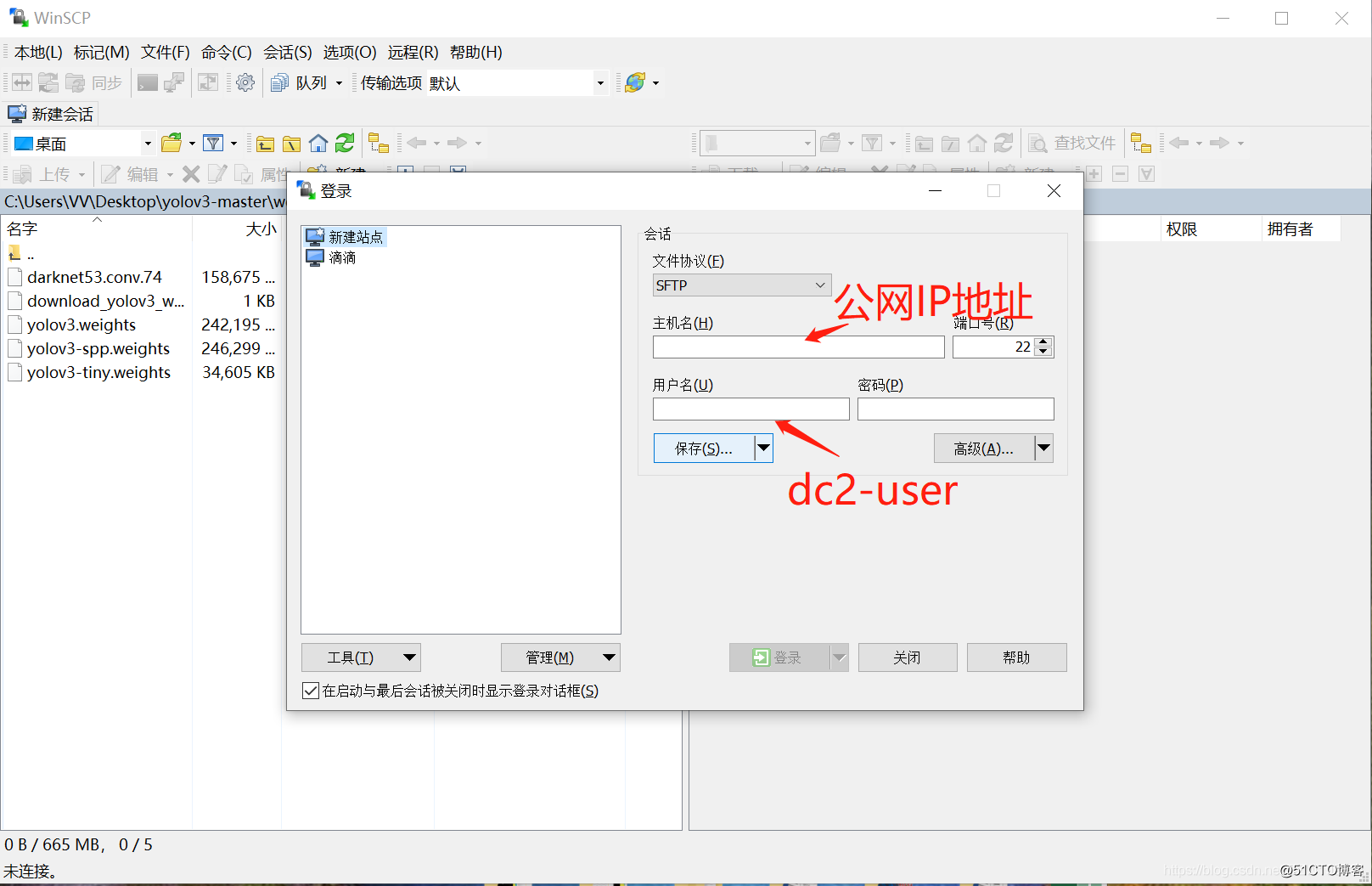Click the remote back arrow icon
Viewport: 1372px width, 886px height.
click(x=1178, y=143)
